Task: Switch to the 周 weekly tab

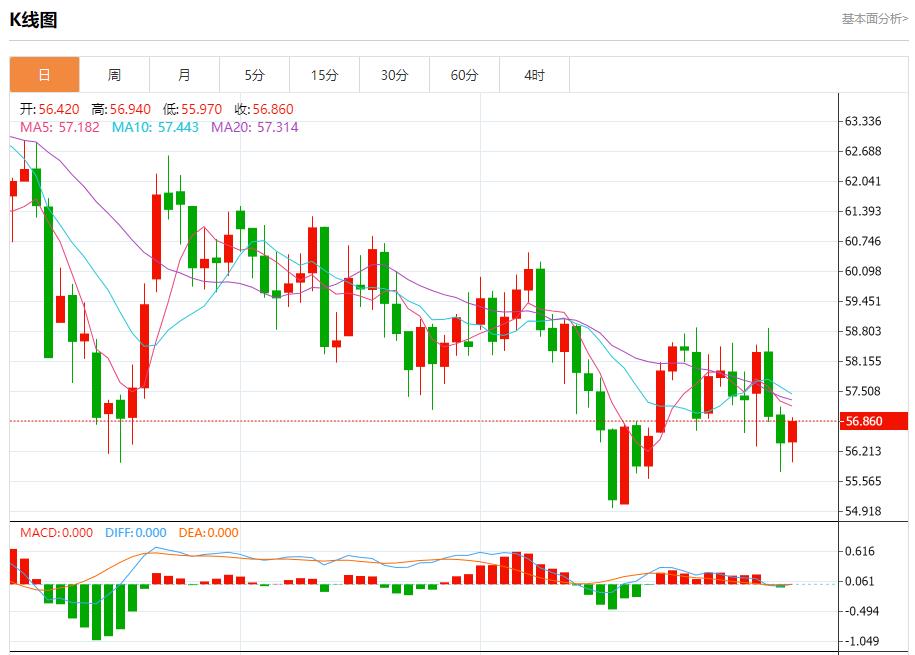Action: pos(114,75)
